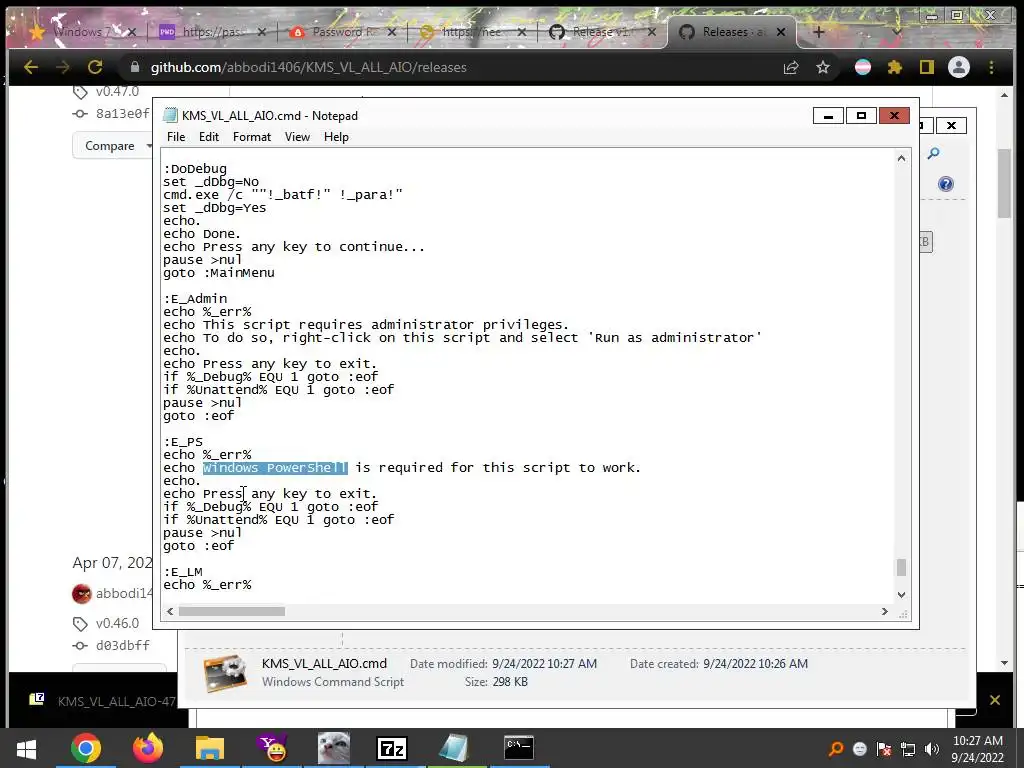Open Yahoo Messenger taskbar icon
This screenshot has width=1024, height=768.
point(272,748)
